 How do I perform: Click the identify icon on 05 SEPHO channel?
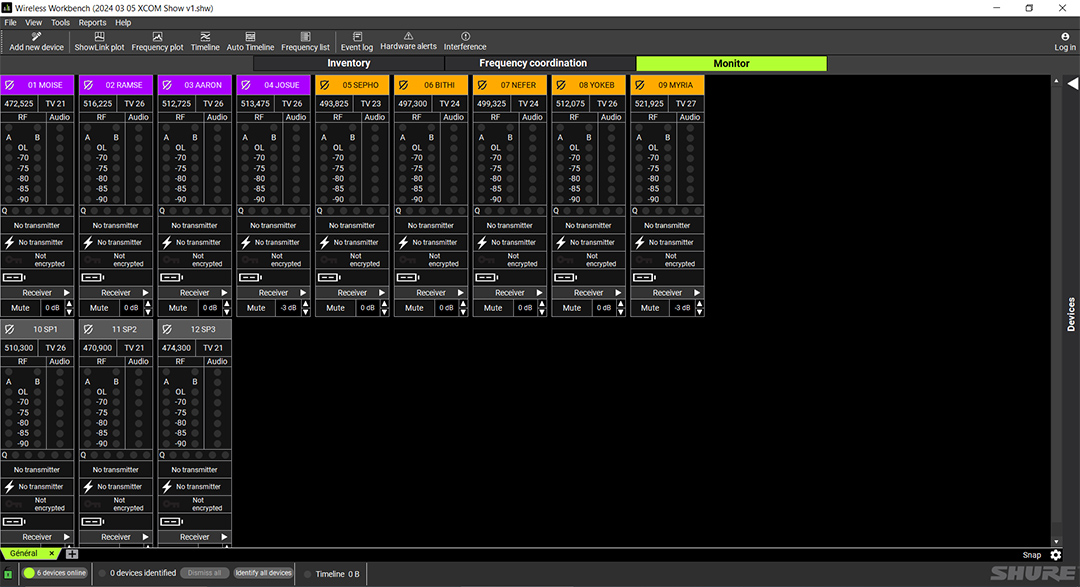(324, 85)
